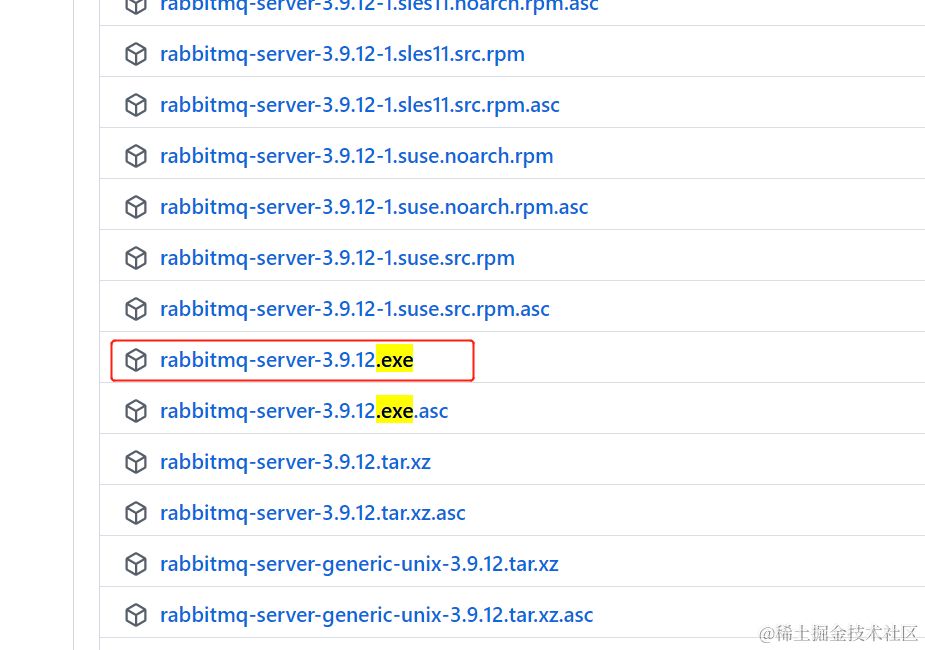Click package icon beside sles11.src.rpm.asc
Viewport: 925px width, 650px height.
(136, 105)
